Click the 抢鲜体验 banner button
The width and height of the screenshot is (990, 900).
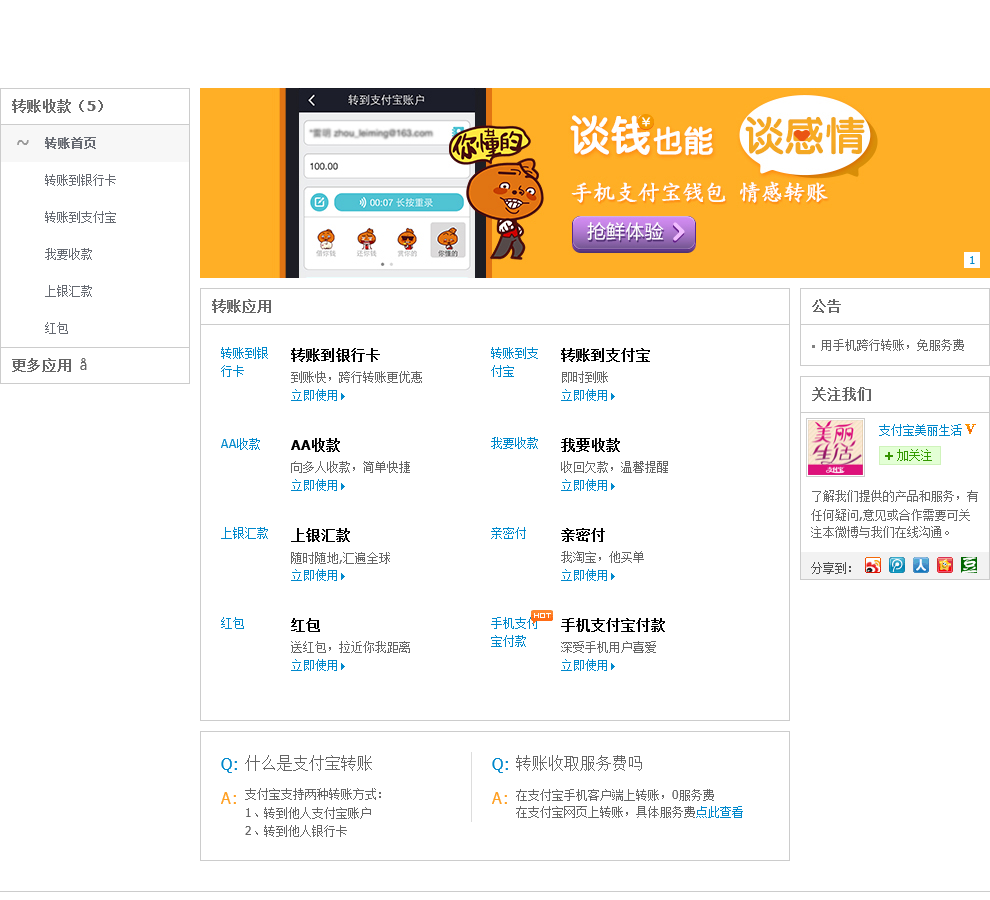click(634, 233)
